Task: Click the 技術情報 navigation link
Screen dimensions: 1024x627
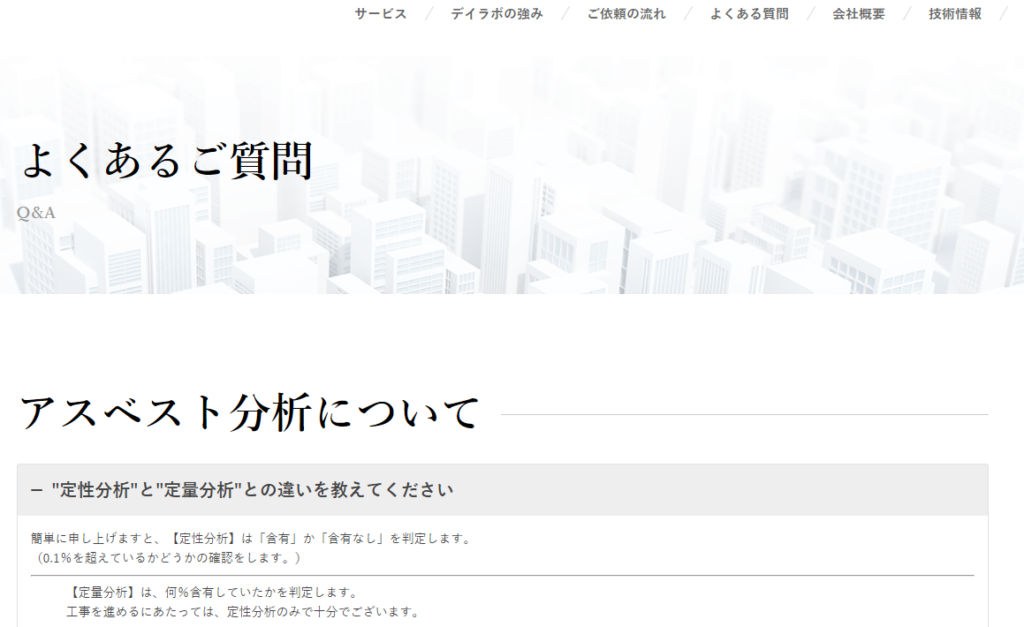Action: pyautogui.click(x=954, y=14)
